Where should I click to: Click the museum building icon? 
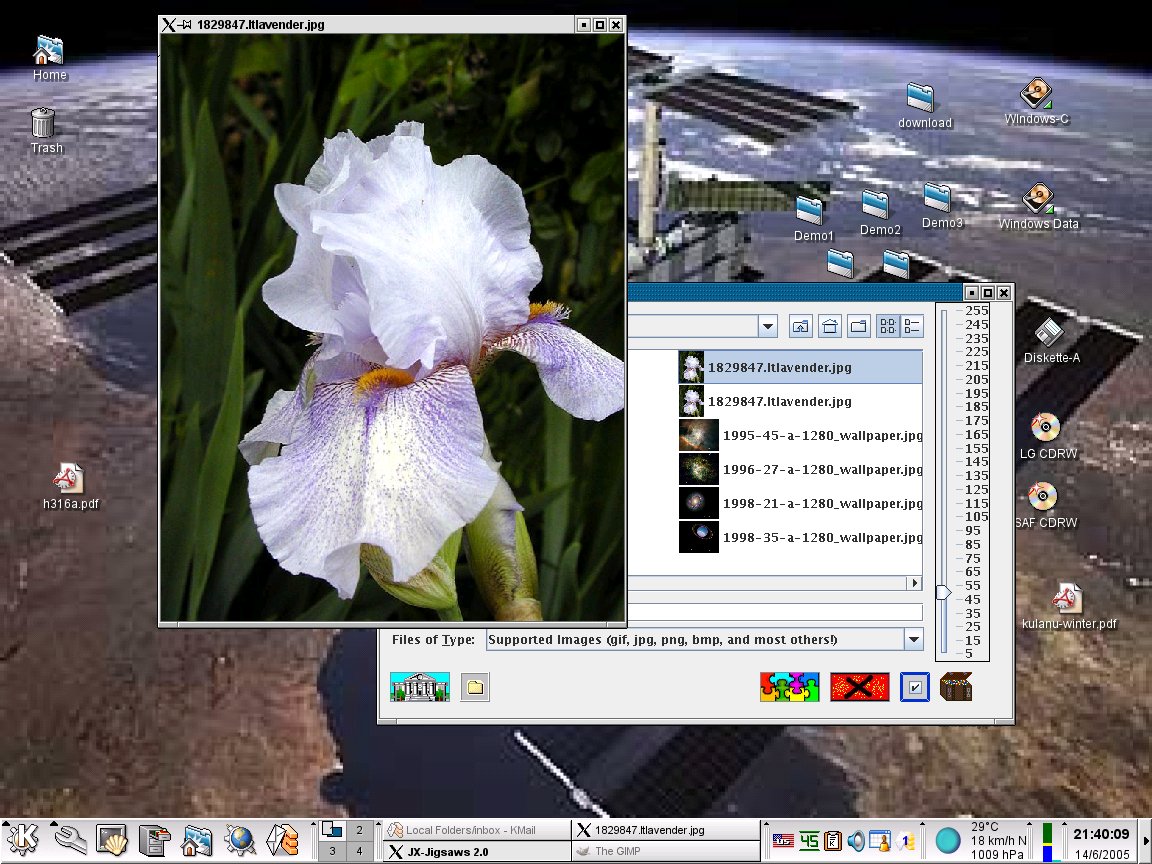[420, 687]
